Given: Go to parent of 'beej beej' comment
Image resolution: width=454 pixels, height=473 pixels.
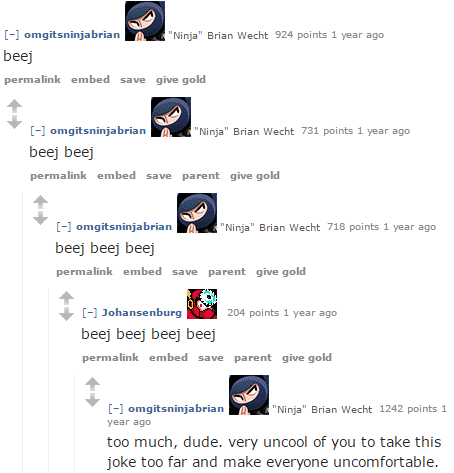Looking at the screenshot, I should point(201,176).
